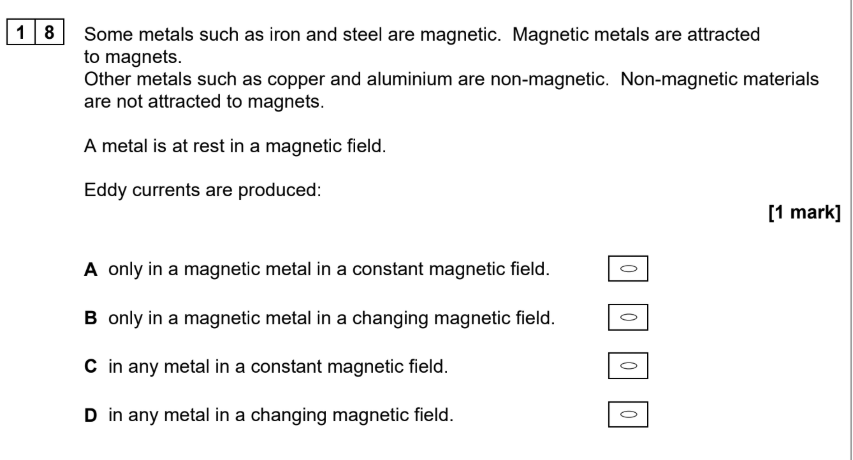
Task: Click the bold letter D option label
Action: pyautogui.click(x=90, y=415)
